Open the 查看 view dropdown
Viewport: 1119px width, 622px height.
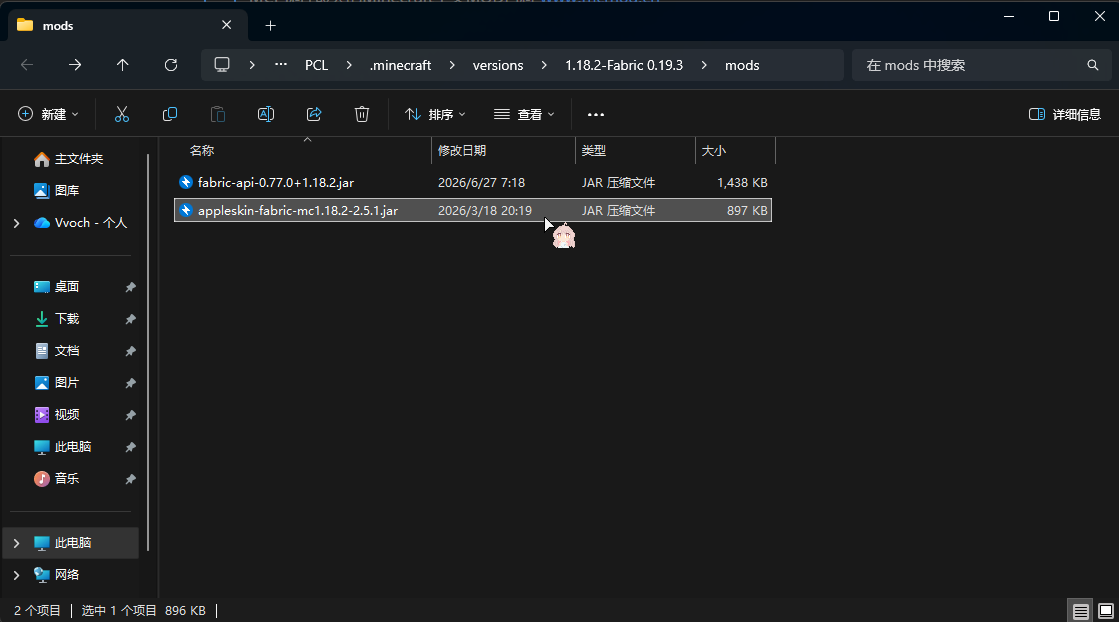point(524,114)
